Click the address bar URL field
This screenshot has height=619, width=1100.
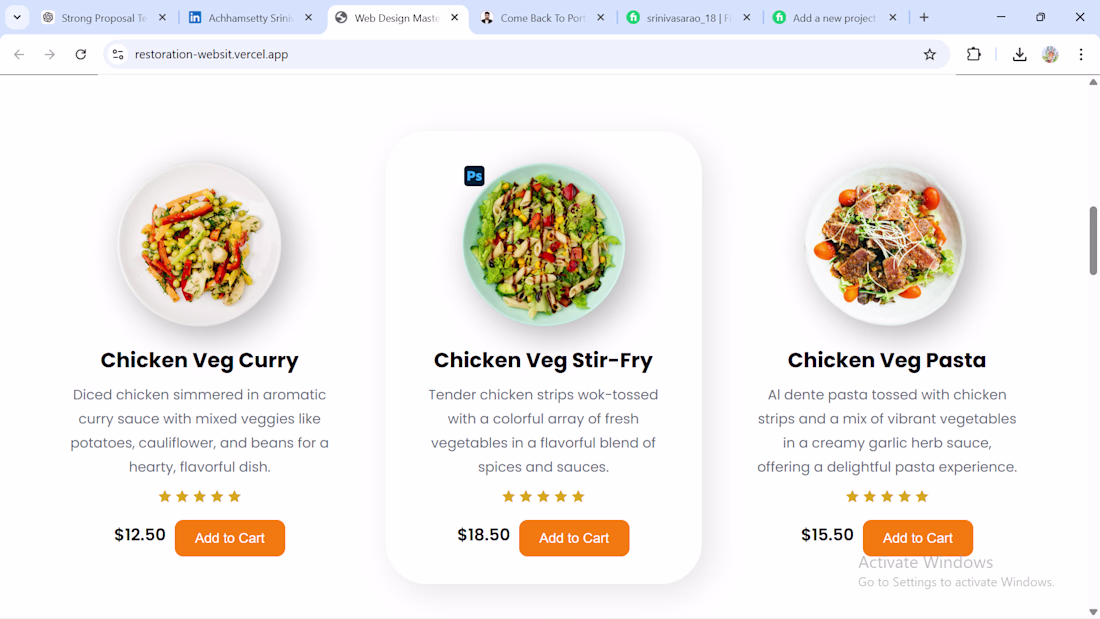point(500,54)
